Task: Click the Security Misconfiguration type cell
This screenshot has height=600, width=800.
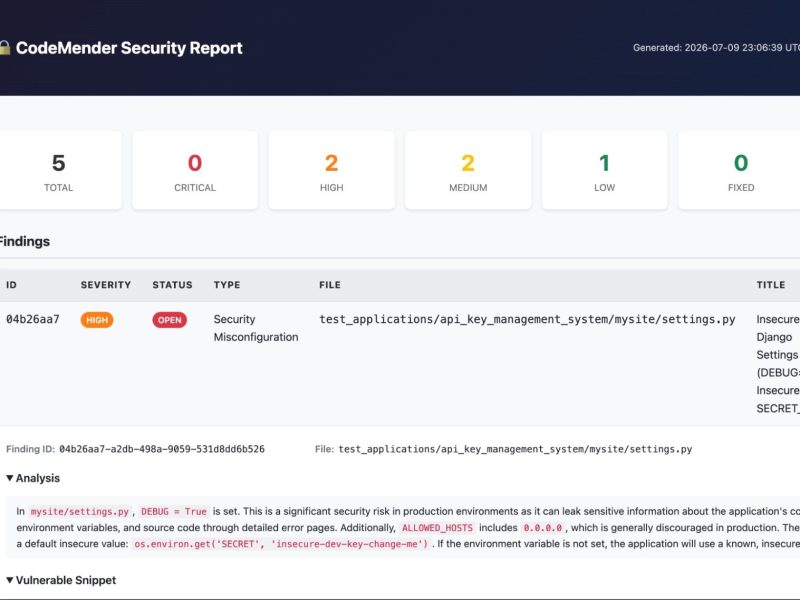Action: click(x=256, y=328)
